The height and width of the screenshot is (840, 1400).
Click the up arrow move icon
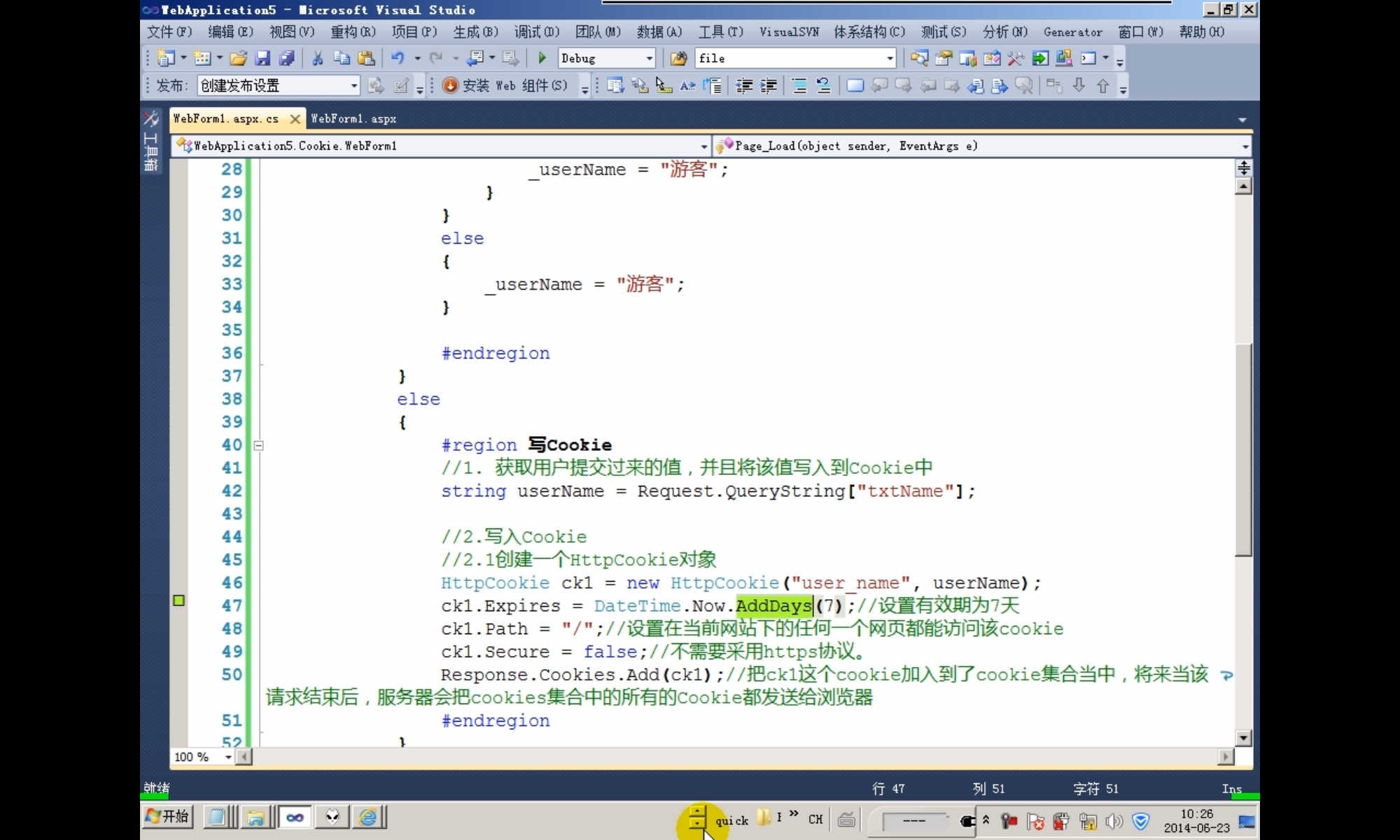coord(1103,85)
